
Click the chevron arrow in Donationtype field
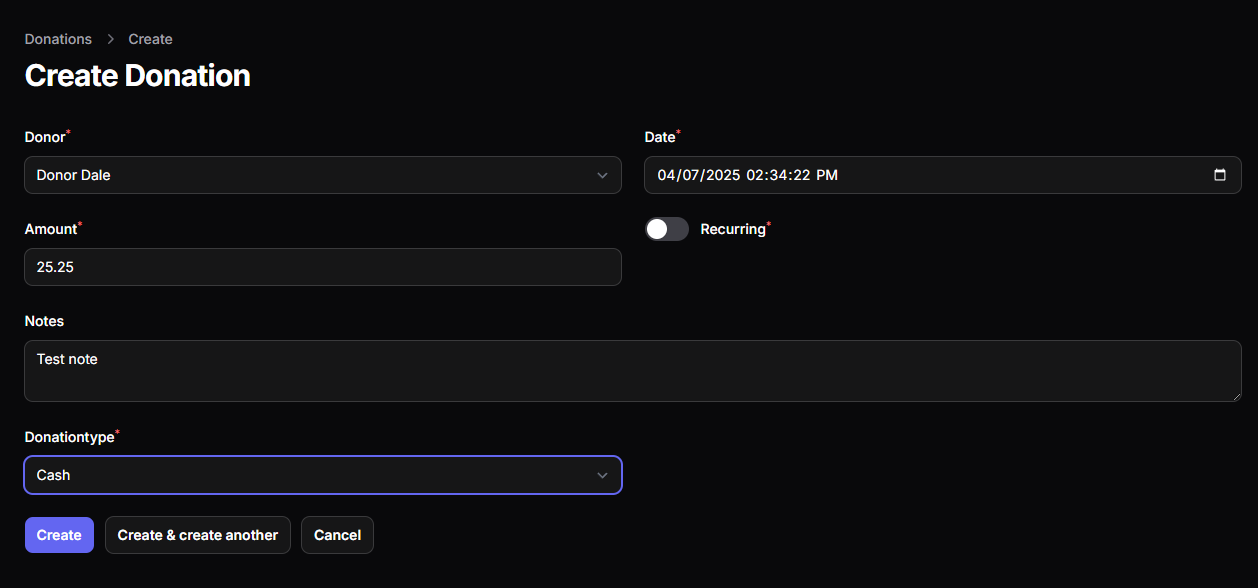602,475
